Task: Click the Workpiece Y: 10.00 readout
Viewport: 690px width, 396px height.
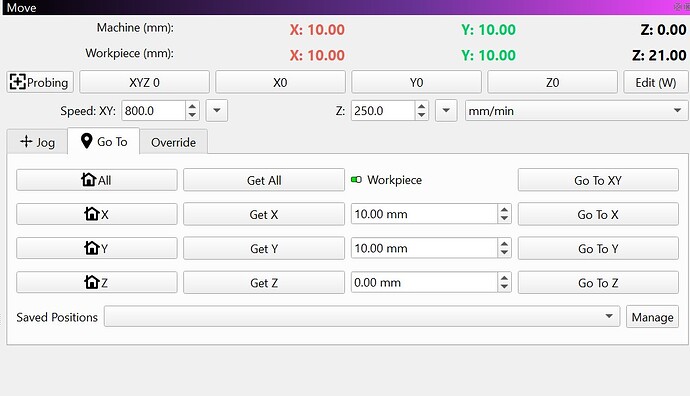Action: coord(488,55)
